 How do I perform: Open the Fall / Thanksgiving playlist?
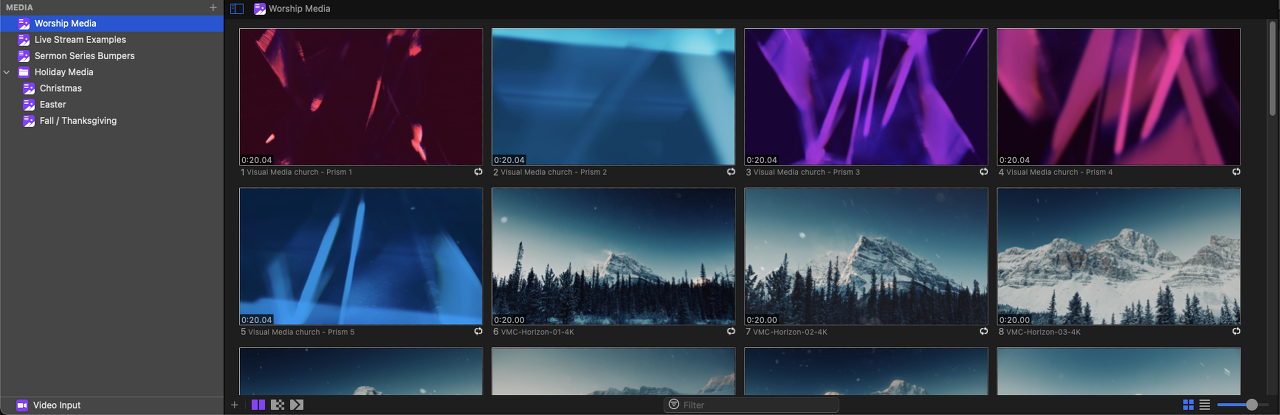[x=112, y=121]
